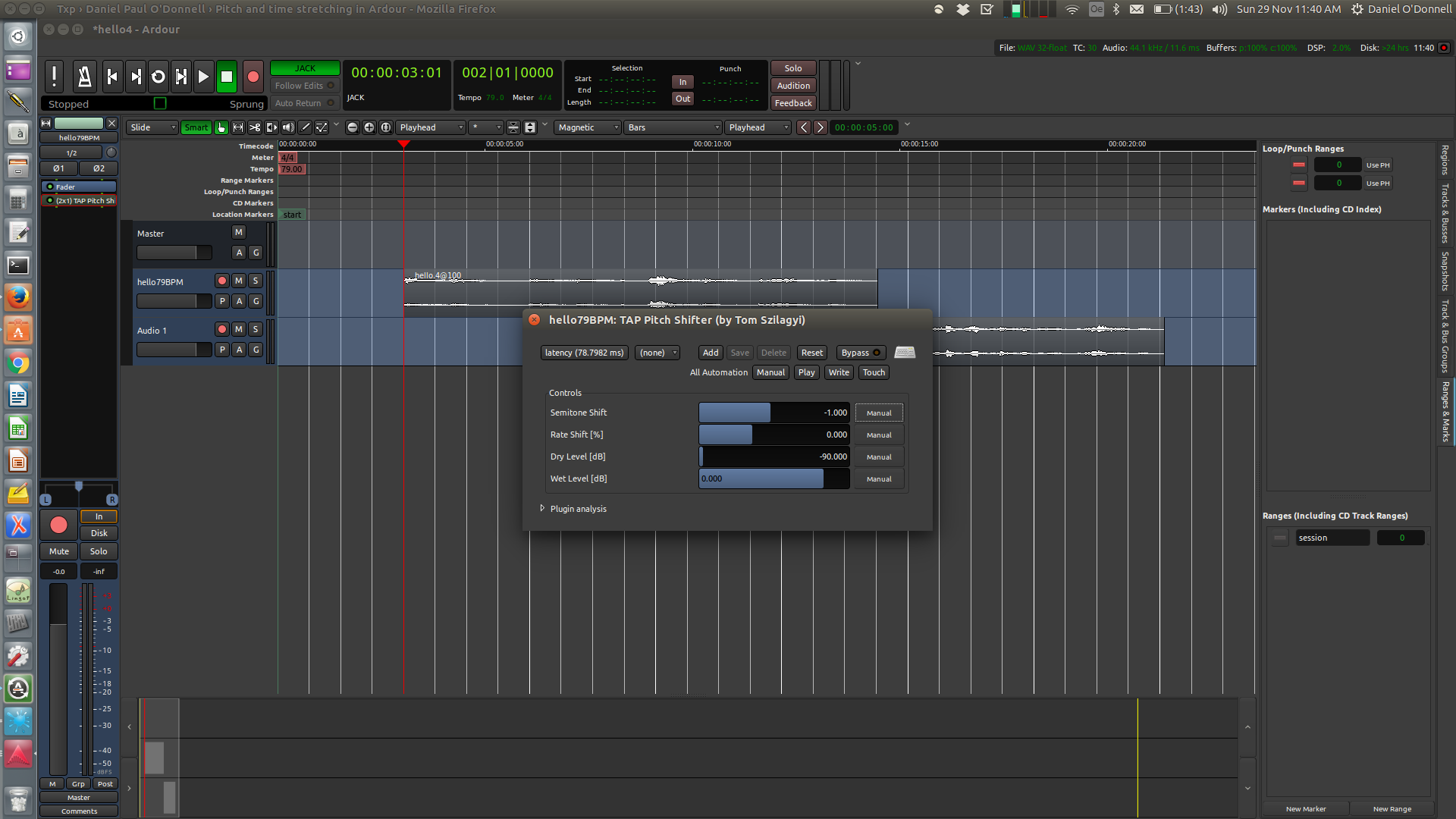Enable Follow Edits option
Screen dimensions: 1456x819
click(x=304, y=86)
